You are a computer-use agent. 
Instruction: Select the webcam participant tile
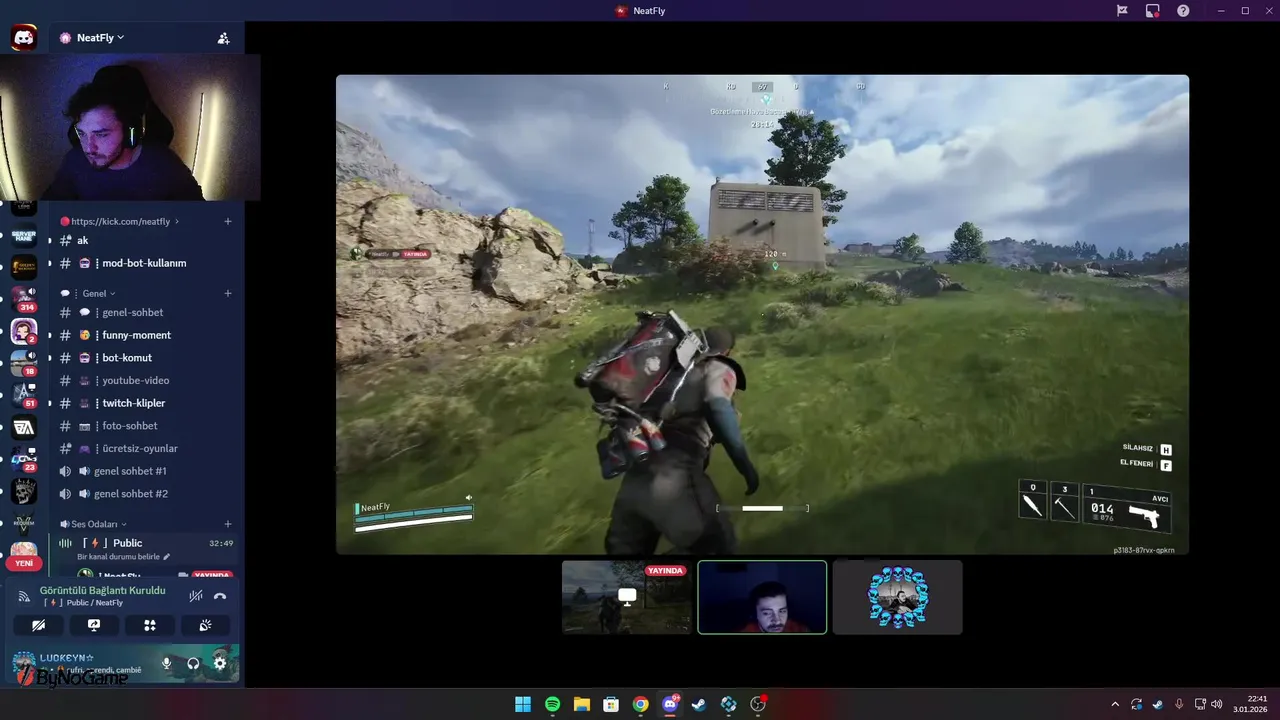point(762,597)
